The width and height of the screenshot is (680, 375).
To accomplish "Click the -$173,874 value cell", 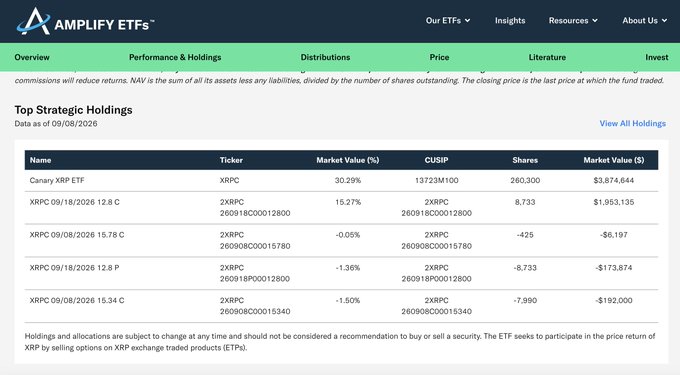I will (x=614, y=268).
